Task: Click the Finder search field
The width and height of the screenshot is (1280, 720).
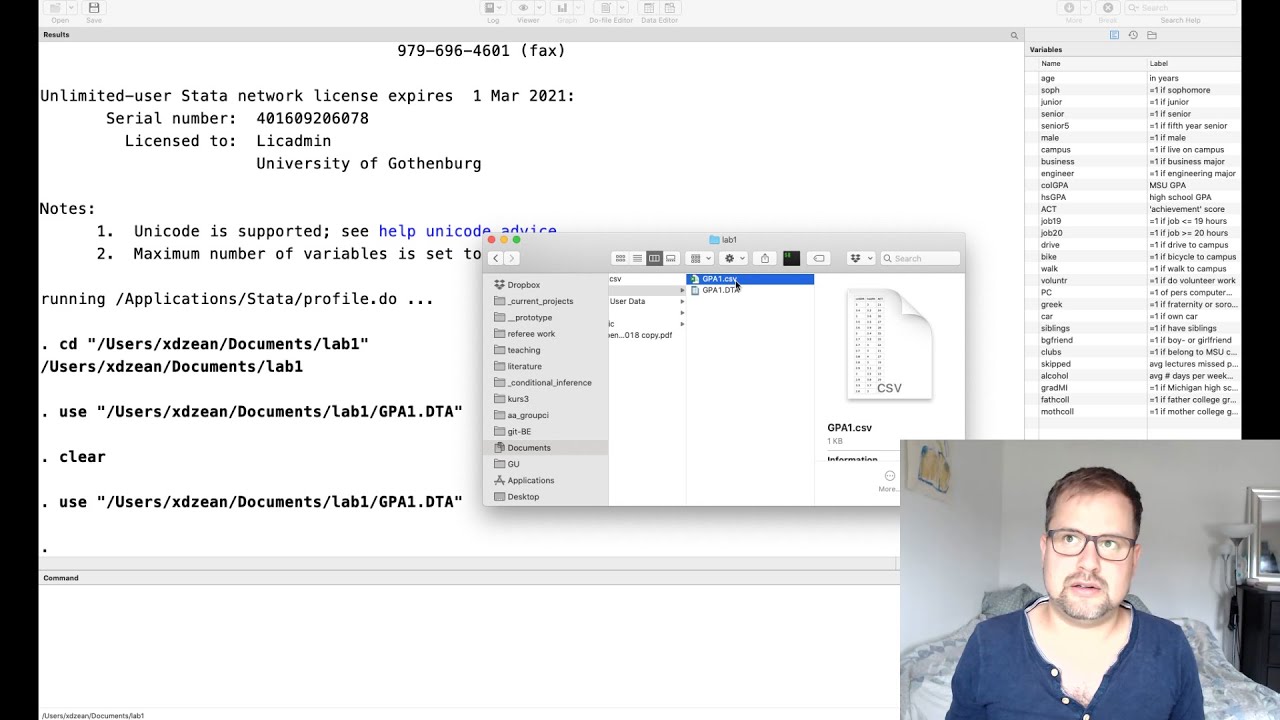Action: (920, 258)
